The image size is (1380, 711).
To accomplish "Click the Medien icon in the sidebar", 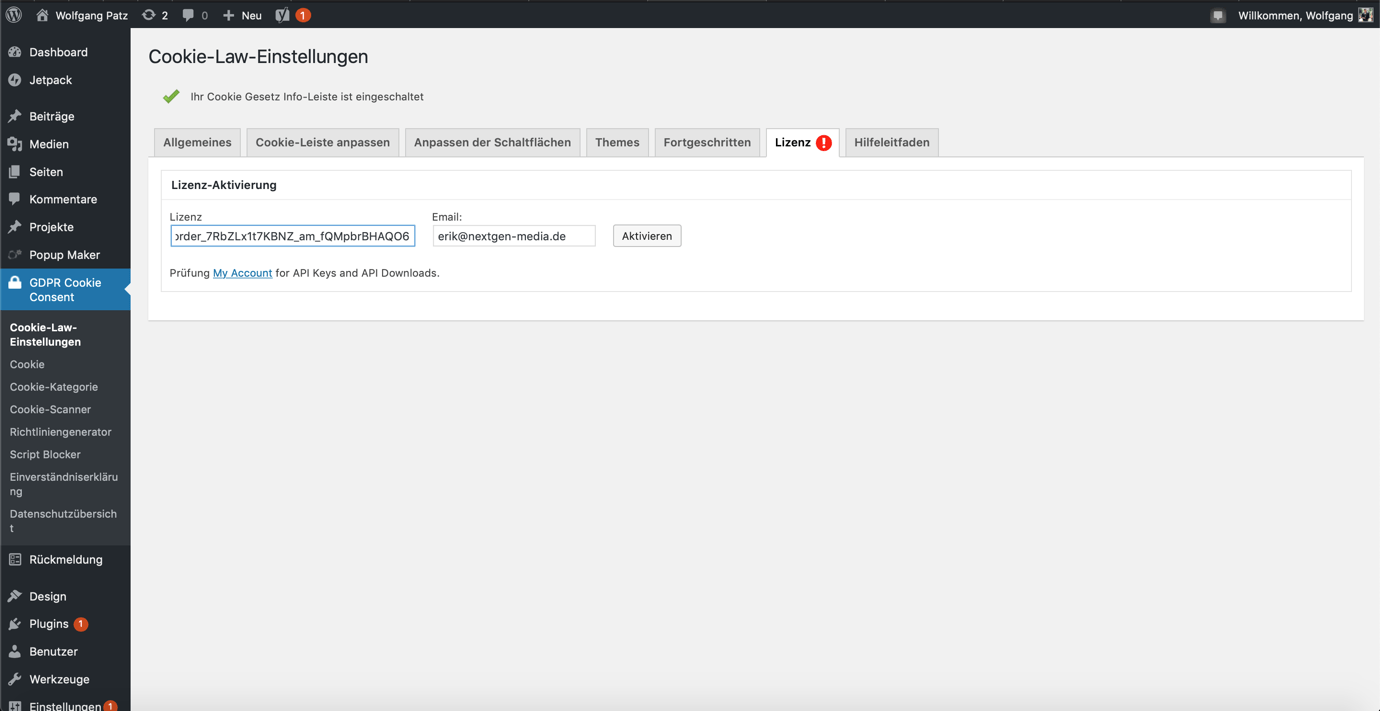I will pos(15,144).
